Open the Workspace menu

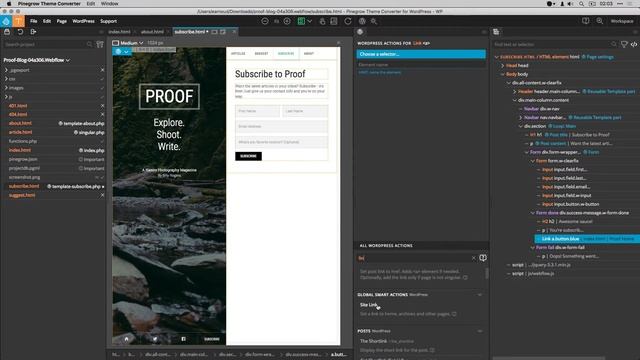622,21
